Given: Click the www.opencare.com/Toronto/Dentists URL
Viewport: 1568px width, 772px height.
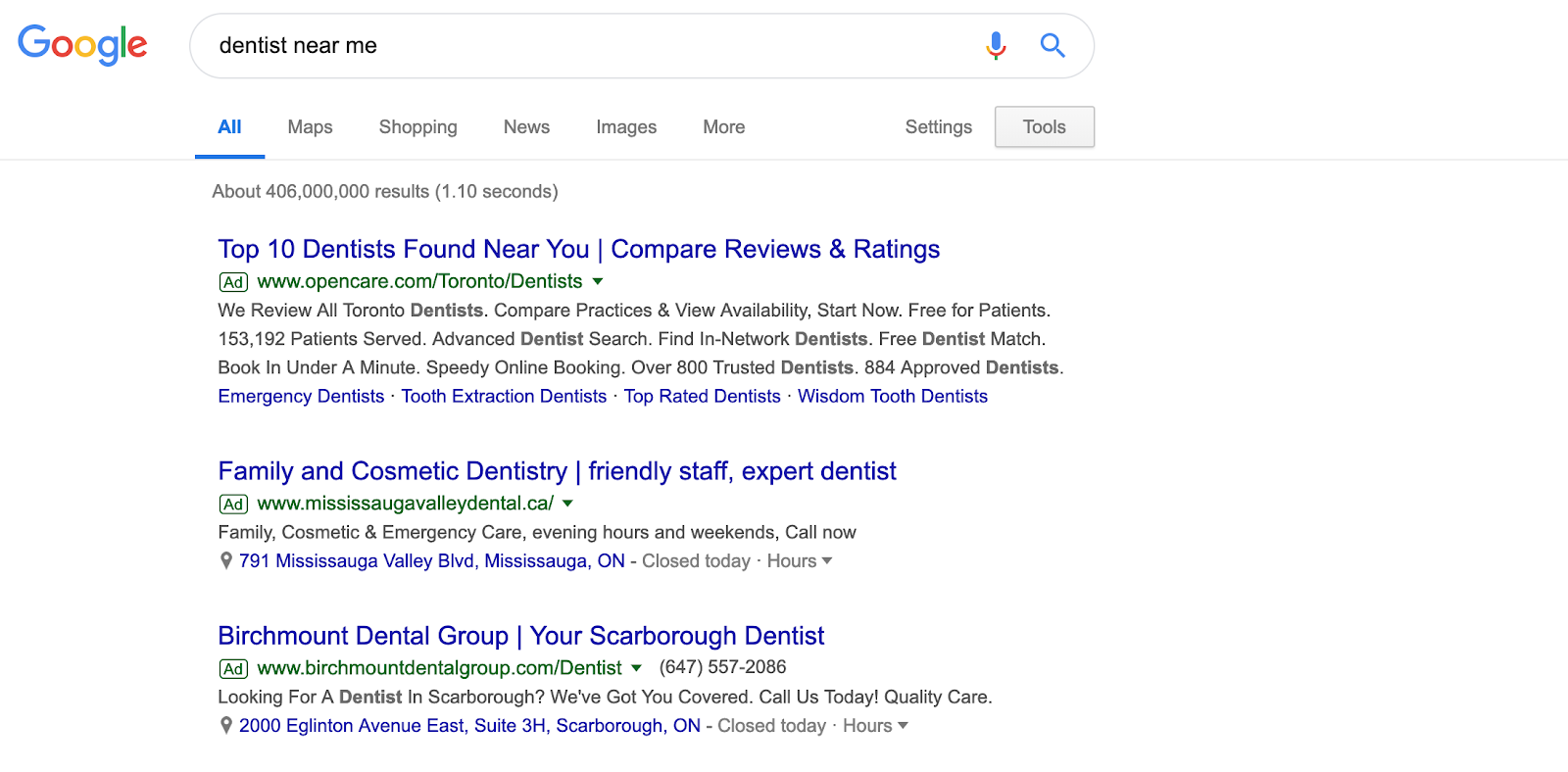Looking at the screenshot, I should 419,282.
